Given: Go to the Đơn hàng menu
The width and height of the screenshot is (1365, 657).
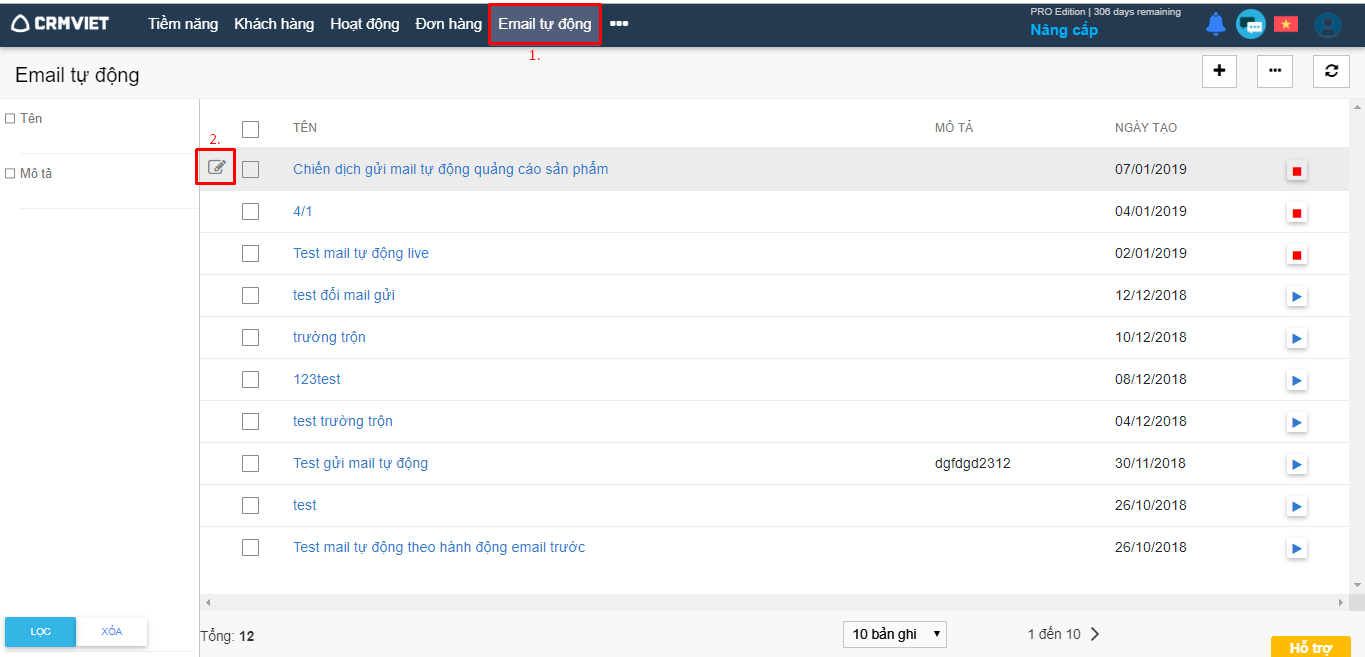Looking at the screenshot, I should pyautogui.click(x=449, y=24).
